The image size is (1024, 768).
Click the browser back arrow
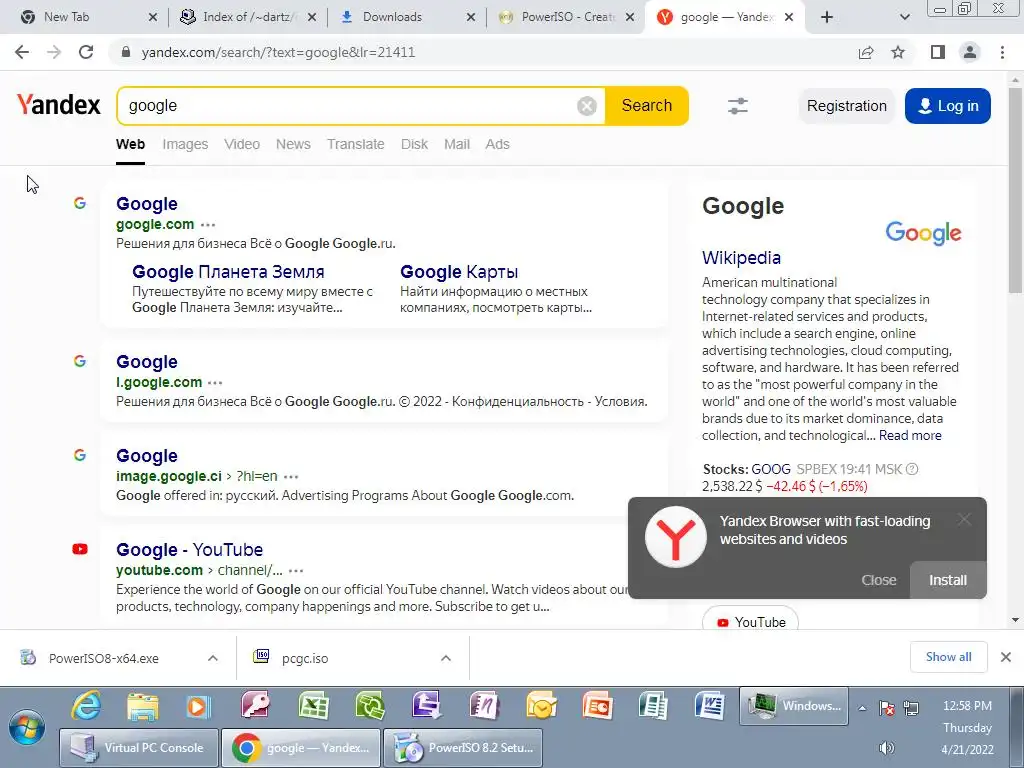click(x=22, y=52)
